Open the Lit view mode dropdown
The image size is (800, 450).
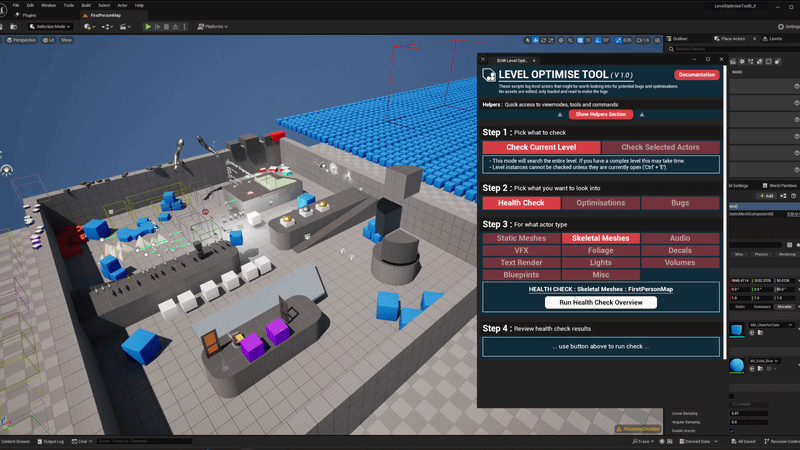click(x=49, y=40)
